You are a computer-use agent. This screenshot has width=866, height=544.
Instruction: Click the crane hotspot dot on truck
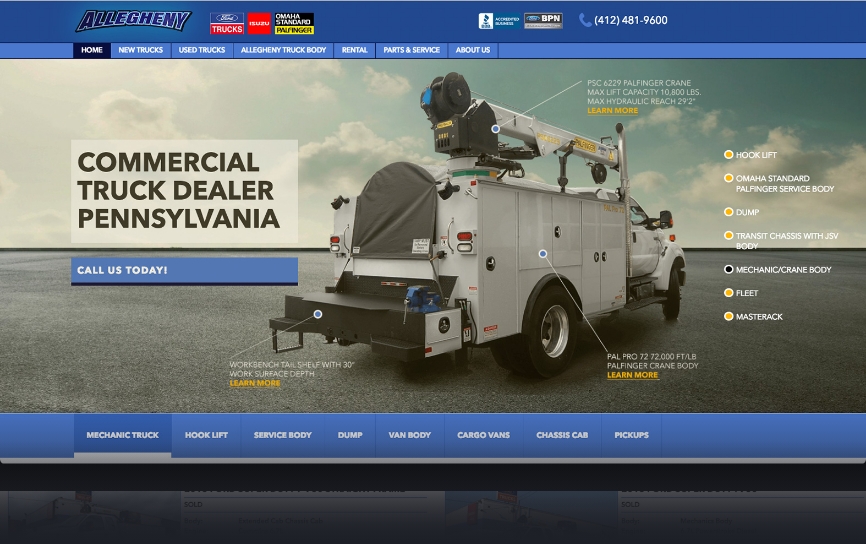[x=495, y=129]
